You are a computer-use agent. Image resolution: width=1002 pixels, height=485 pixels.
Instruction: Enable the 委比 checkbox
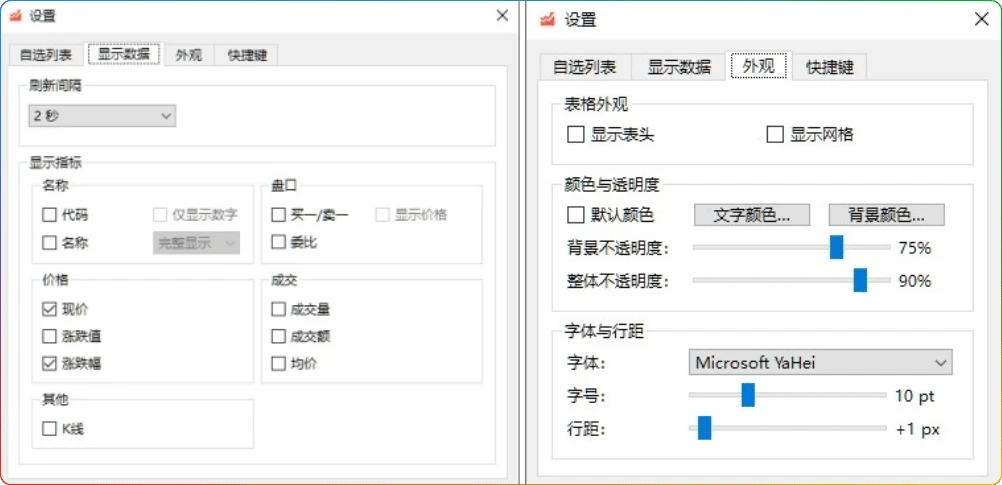[x=278, y=242]
